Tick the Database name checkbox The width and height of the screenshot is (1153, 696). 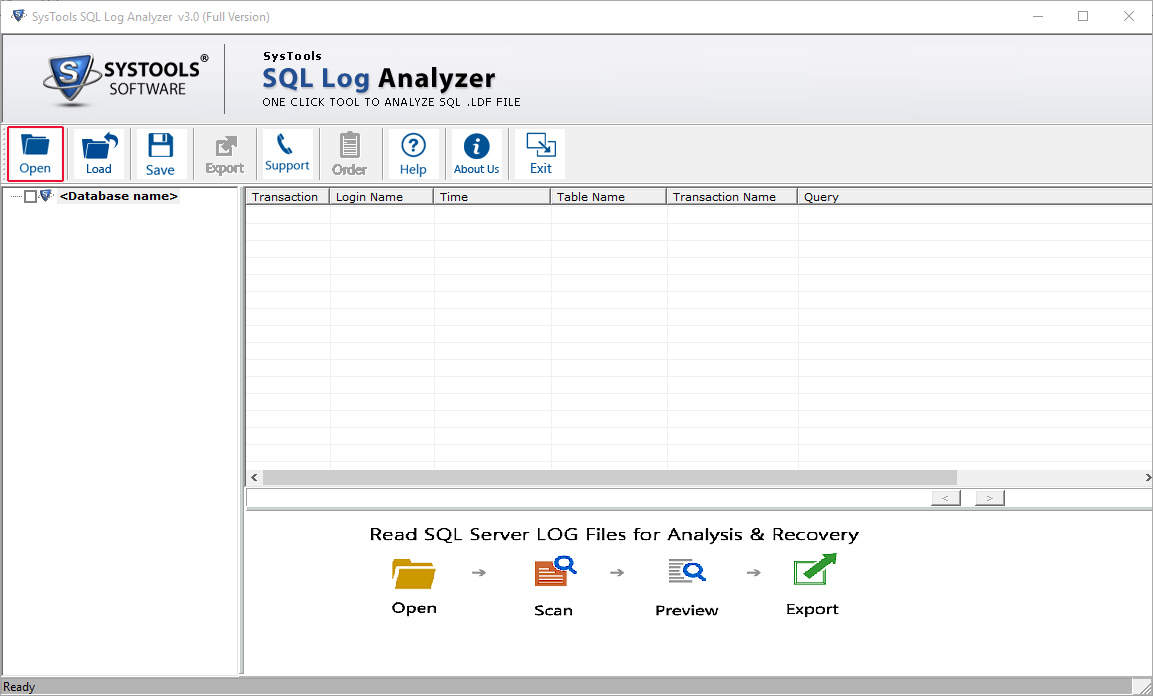(x=30, y=196)
